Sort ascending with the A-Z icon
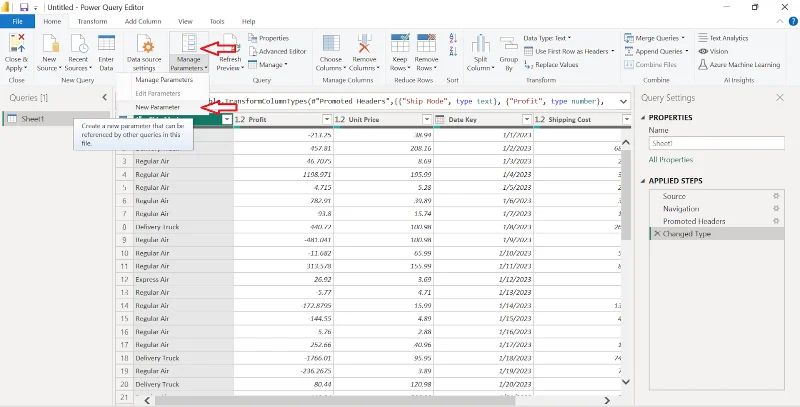The image size is (800, 407). [453, 38]
